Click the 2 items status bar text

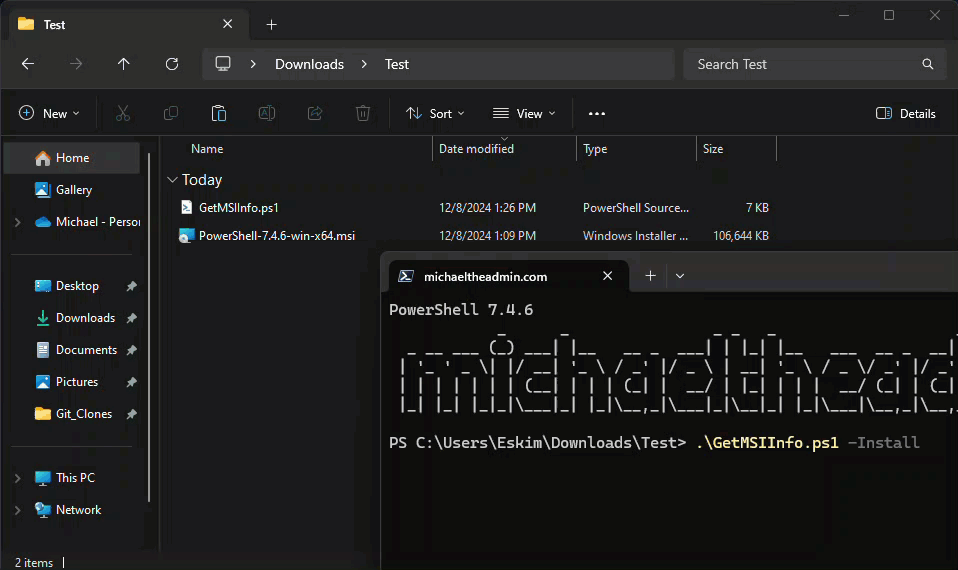click(x=34, y=563)
